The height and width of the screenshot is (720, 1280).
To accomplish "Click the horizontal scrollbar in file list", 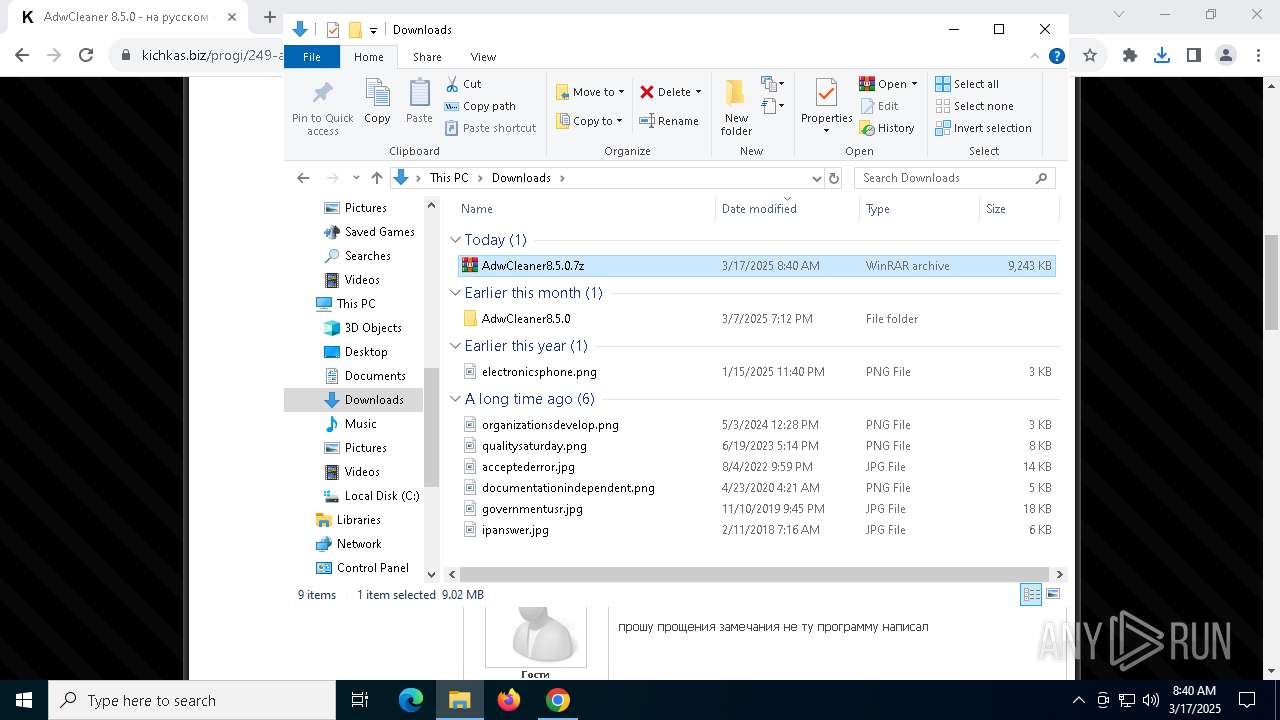I will (755, 575).
